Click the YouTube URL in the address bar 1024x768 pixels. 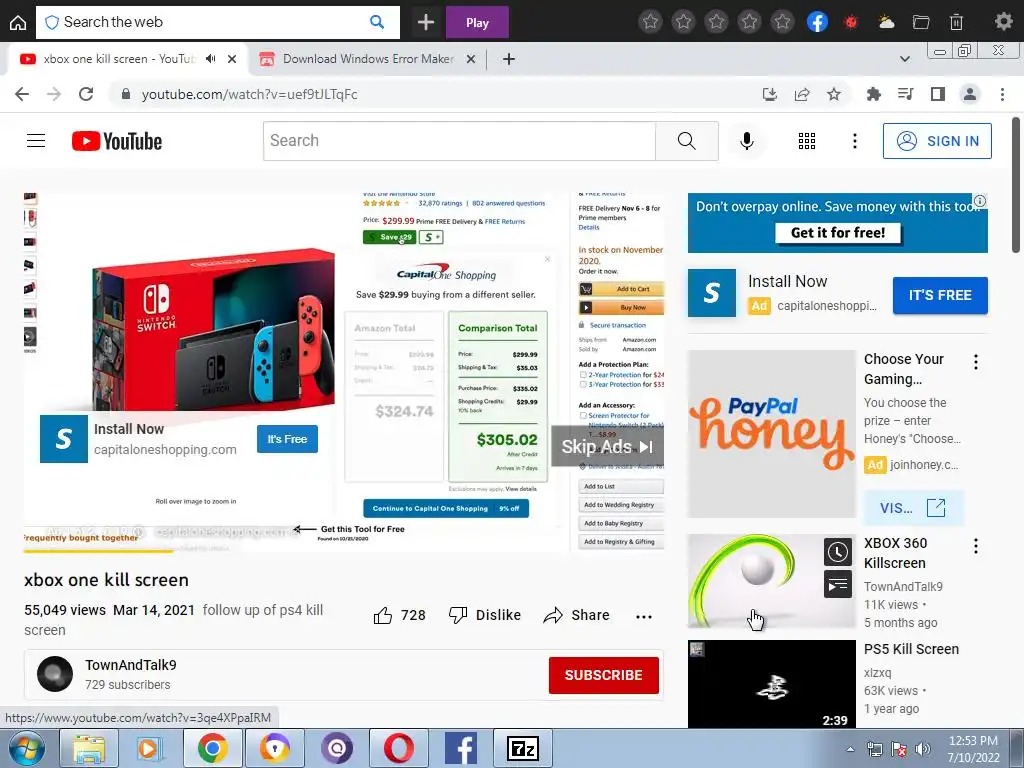[x=249, y=94]
